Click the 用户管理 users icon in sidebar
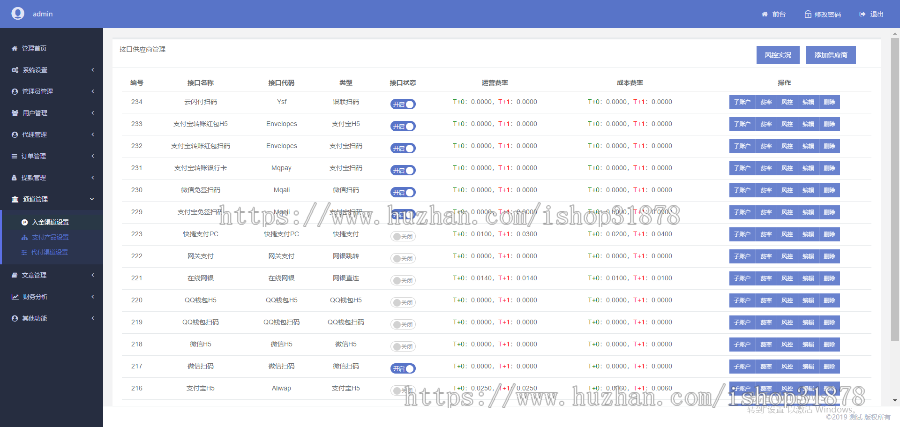This screenshot has height=427, width=900. click(x=14, y=113)
